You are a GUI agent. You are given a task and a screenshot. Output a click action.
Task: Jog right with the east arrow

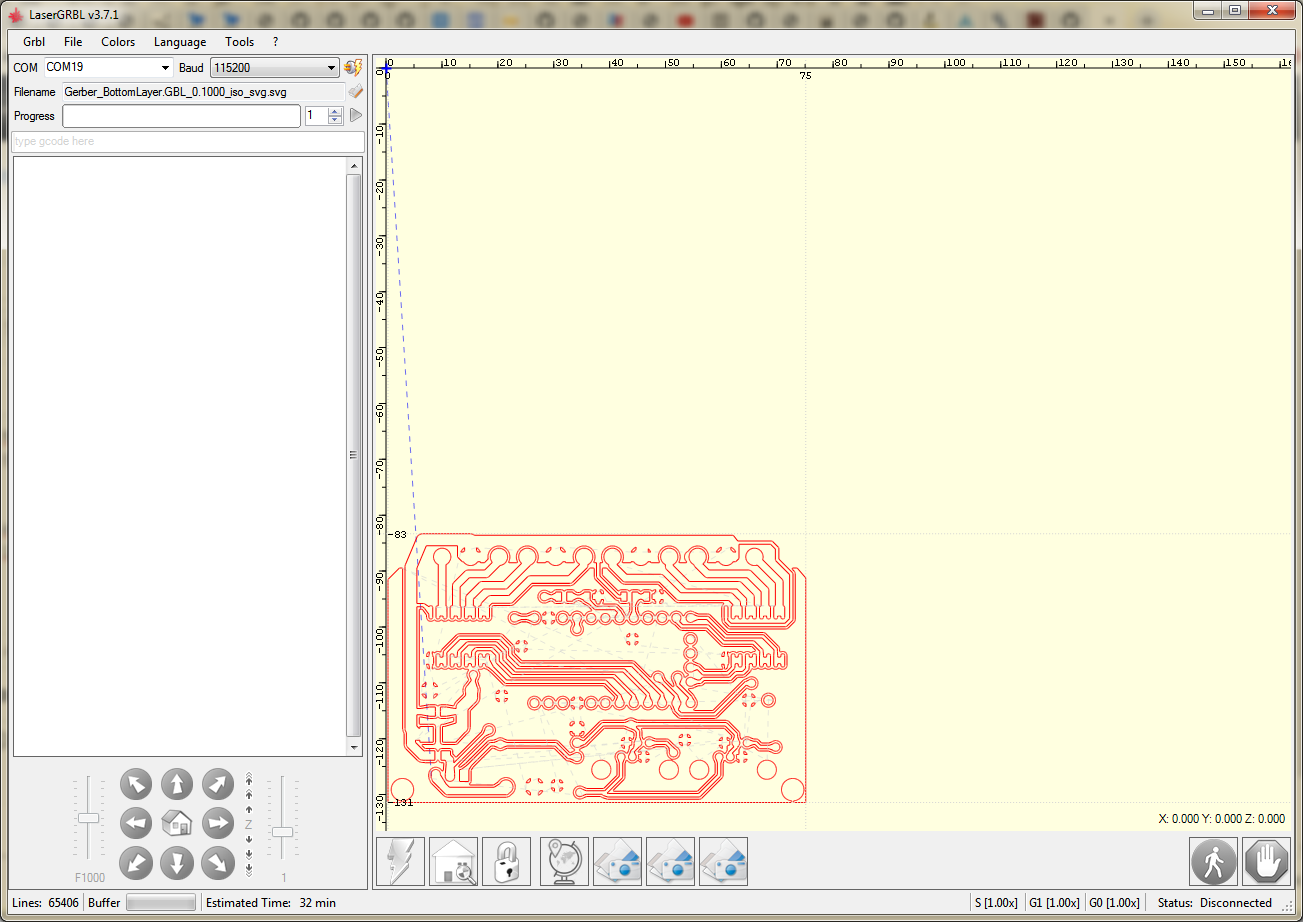coord(218,823)
